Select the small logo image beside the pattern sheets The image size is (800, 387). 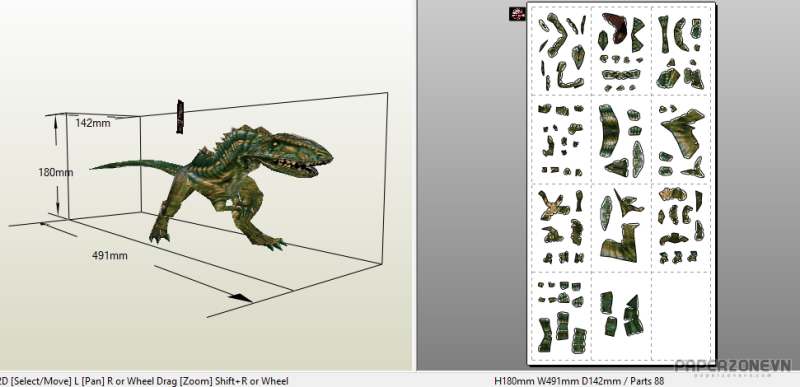pyautogui.click(x=517, y=14)
